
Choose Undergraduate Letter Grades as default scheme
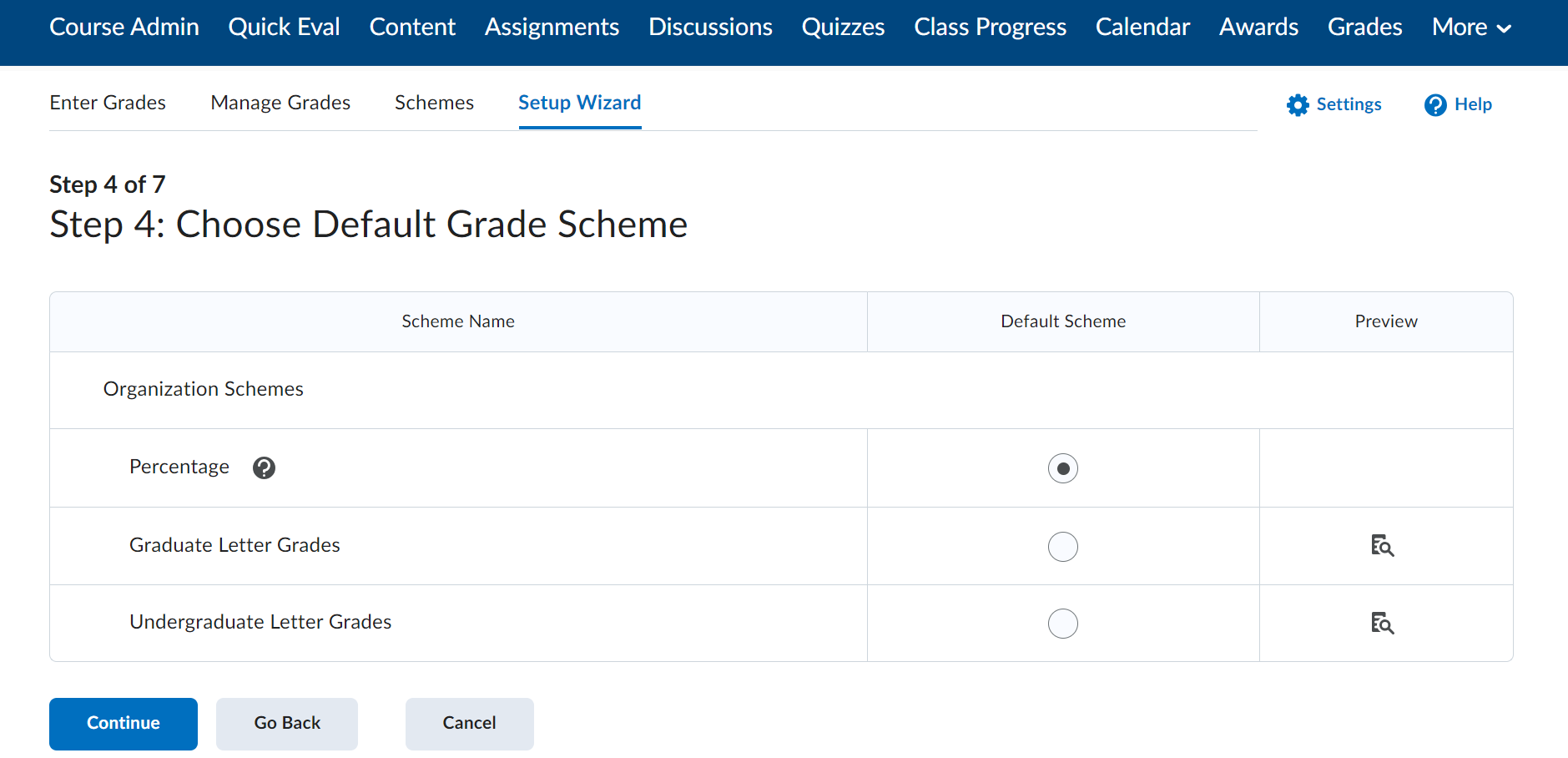coord(1062,624)
